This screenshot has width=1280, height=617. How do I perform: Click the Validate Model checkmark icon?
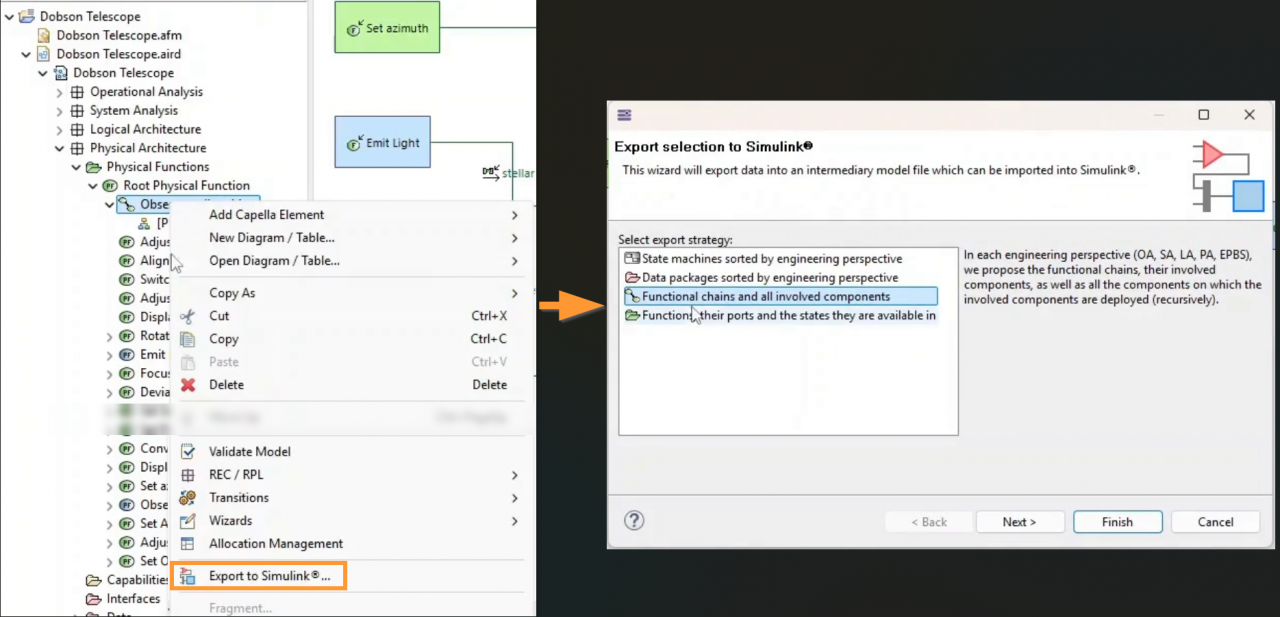click(x=188, y=452)
